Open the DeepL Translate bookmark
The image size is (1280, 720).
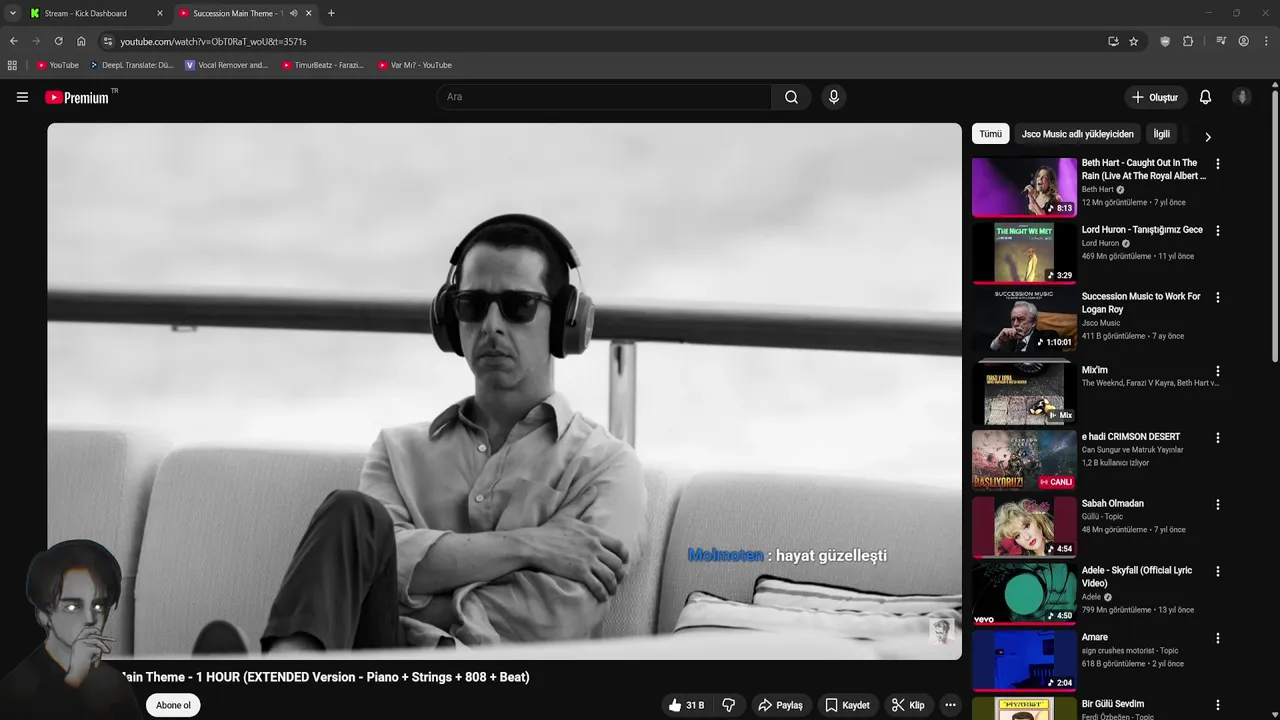coord(132,65)
